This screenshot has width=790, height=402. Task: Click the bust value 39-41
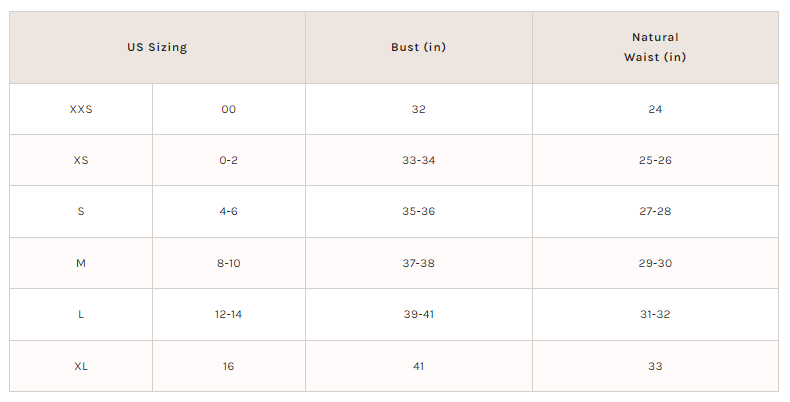[x=419, y=314]
